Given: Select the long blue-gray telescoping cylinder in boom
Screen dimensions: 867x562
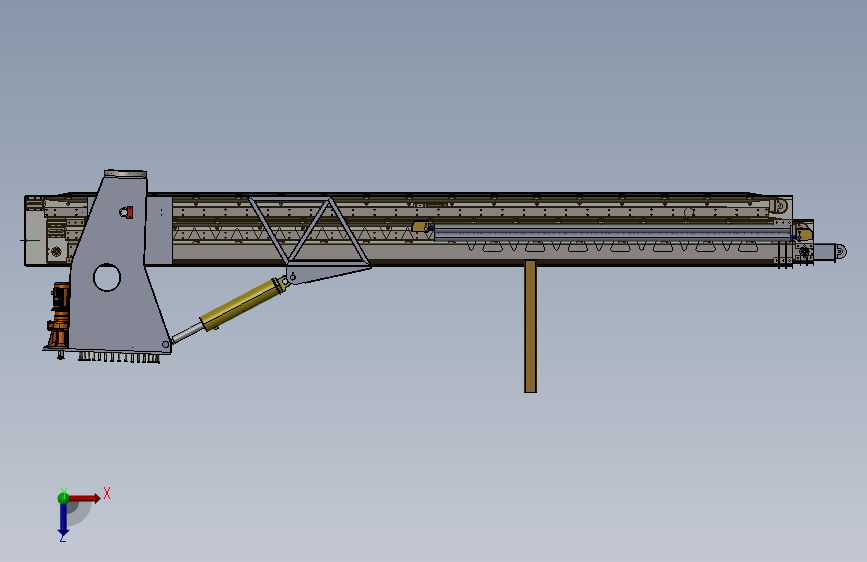Looking at the screenshot, I should click(x=613, y=233).
